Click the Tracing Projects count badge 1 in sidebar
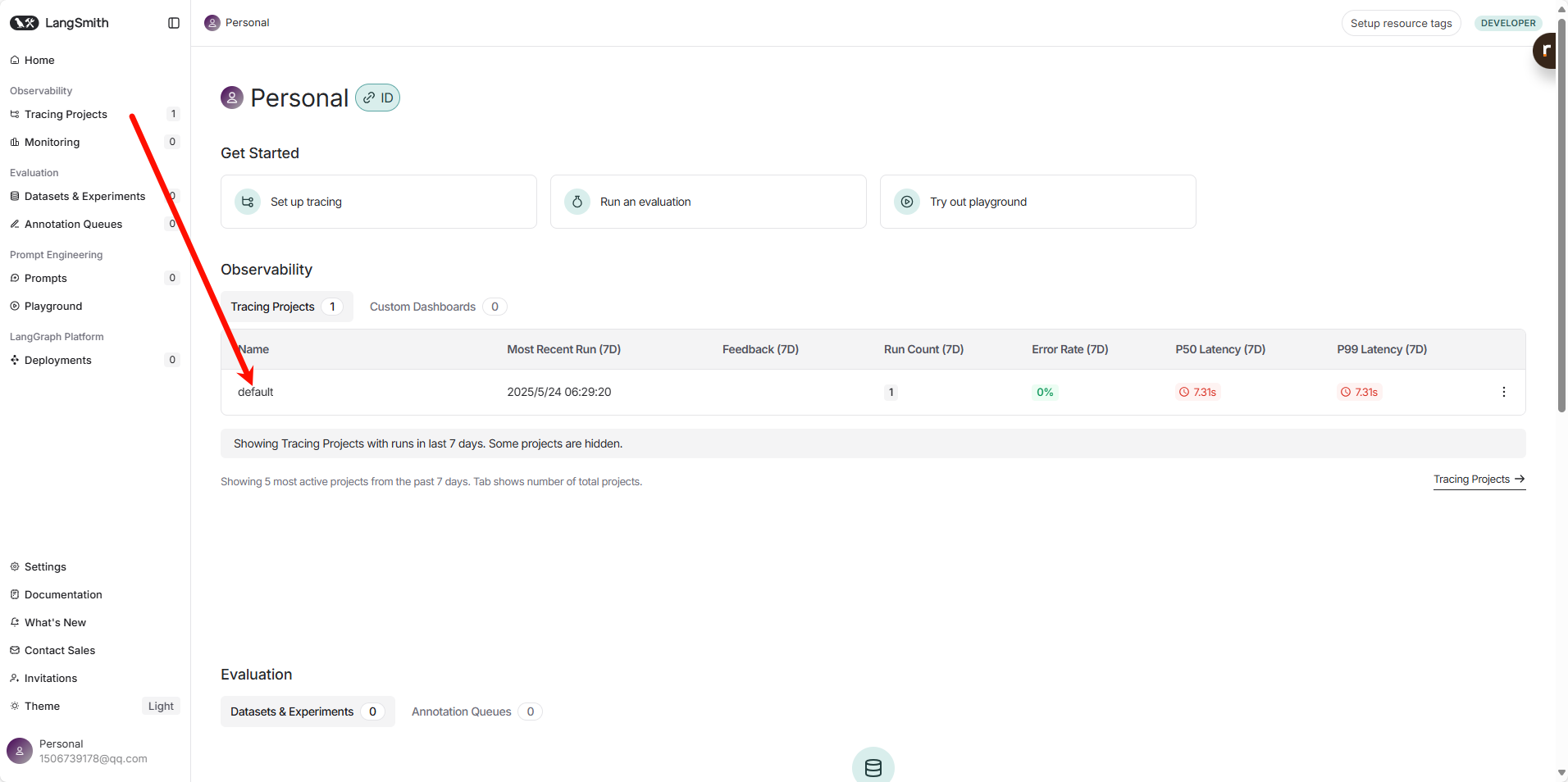Viewport: 1568px width, 782px height. 173,114
